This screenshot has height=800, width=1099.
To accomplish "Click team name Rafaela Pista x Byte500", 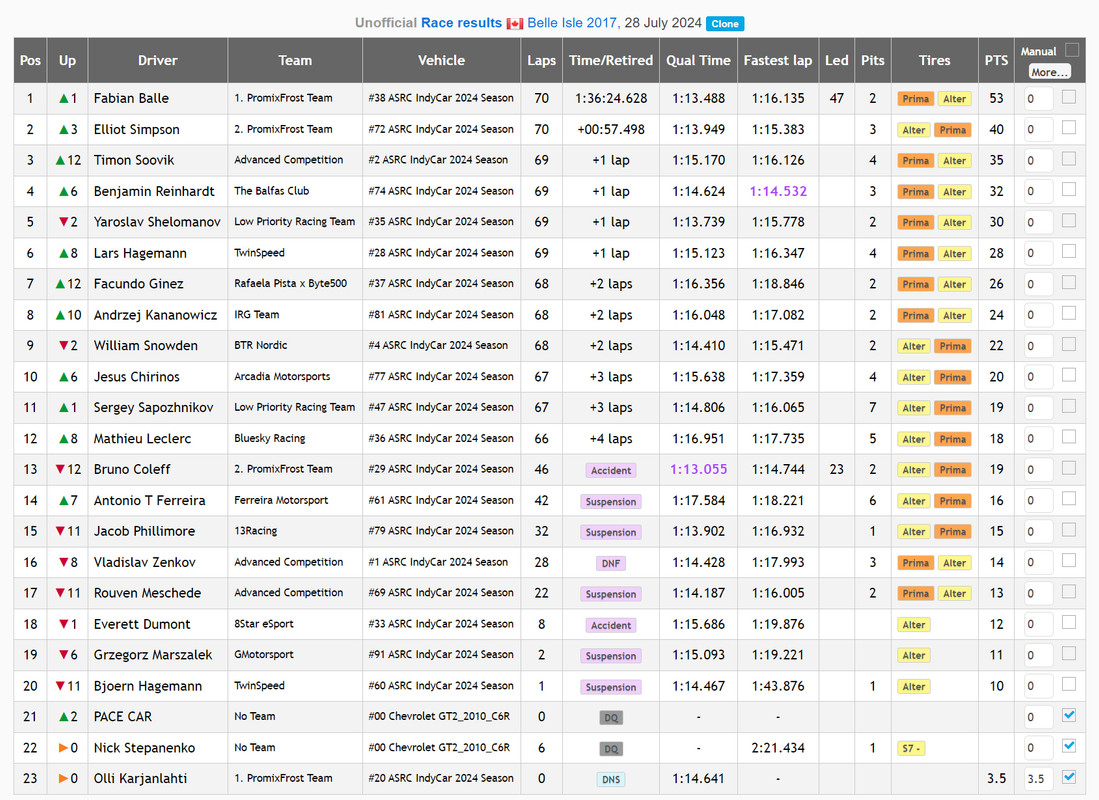I will 290,283.
